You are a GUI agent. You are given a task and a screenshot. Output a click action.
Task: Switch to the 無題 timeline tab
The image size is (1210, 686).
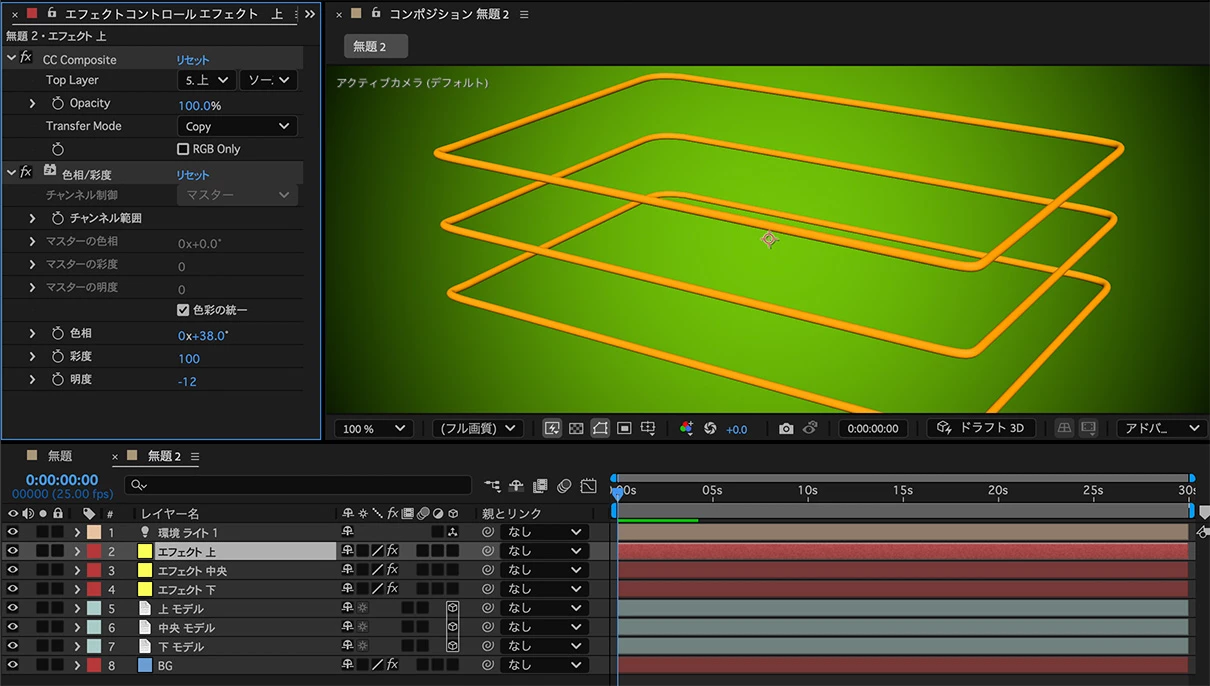[x=59, y=456]
